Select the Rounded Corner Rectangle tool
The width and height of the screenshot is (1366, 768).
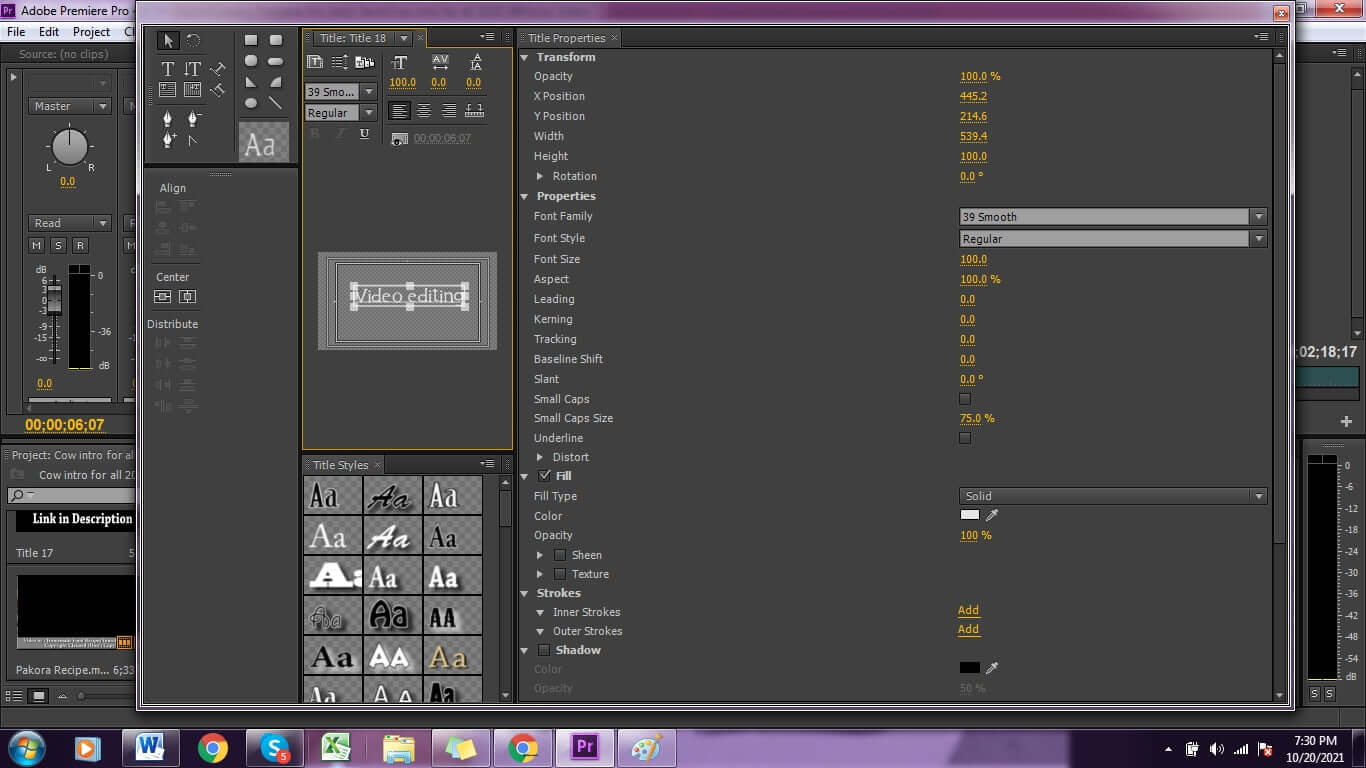tap(276, 40)
